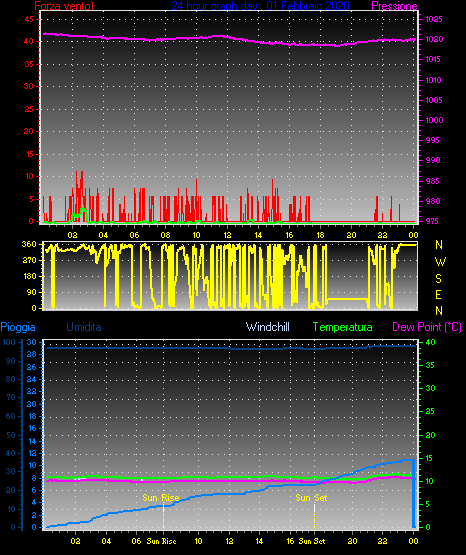Image resolution: width=466 pixels, height=555 pixels.
Task: Click the 24 hour graph day title
Action: click(x=260, y=5)
